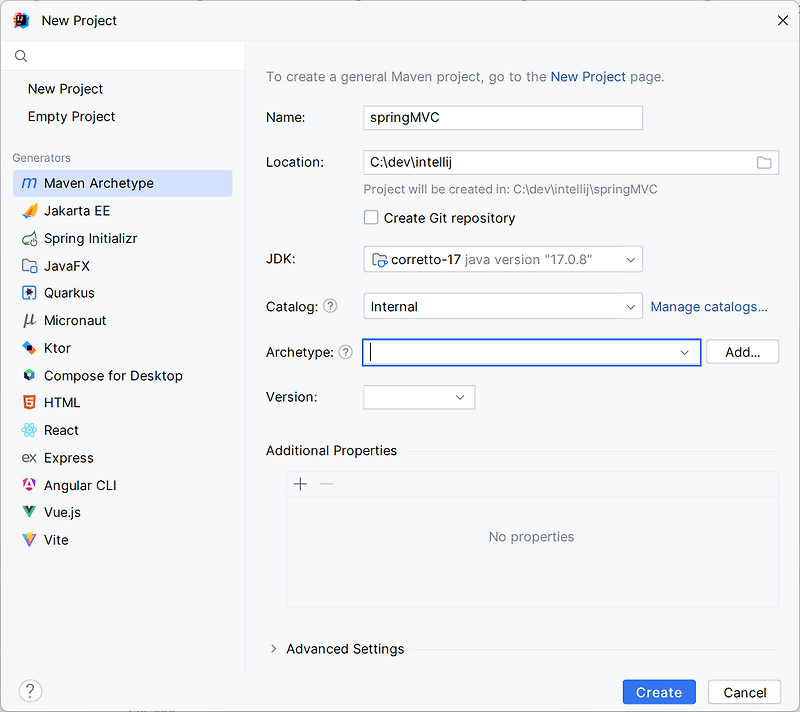Open the Manage catalogs link
The image size is (800, 712).
tap(709, 307)
